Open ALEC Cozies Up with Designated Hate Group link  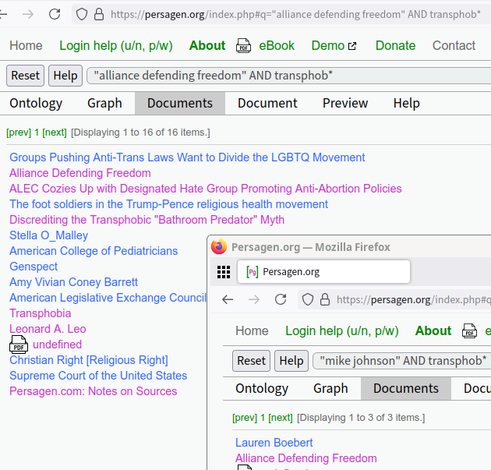click(205, 189)
